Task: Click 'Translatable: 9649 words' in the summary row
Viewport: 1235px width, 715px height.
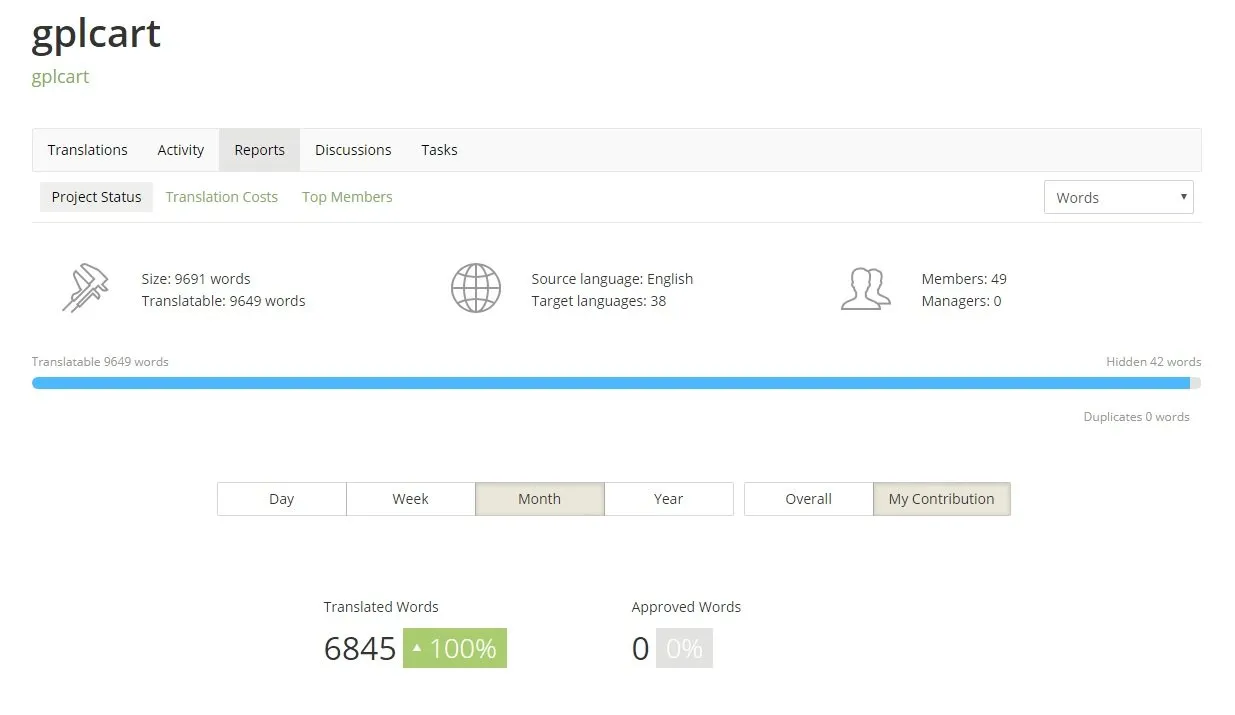Action: 223,301
